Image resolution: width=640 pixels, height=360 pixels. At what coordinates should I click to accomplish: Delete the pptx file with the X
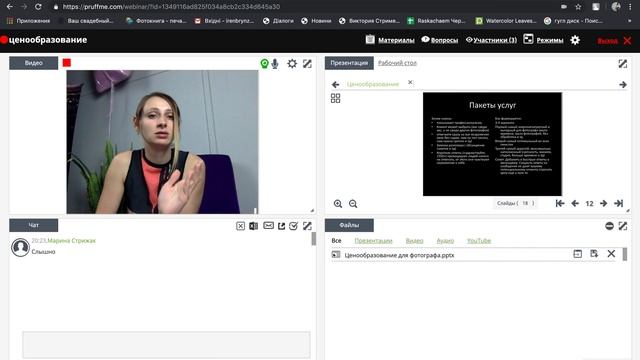coord(611,254)
